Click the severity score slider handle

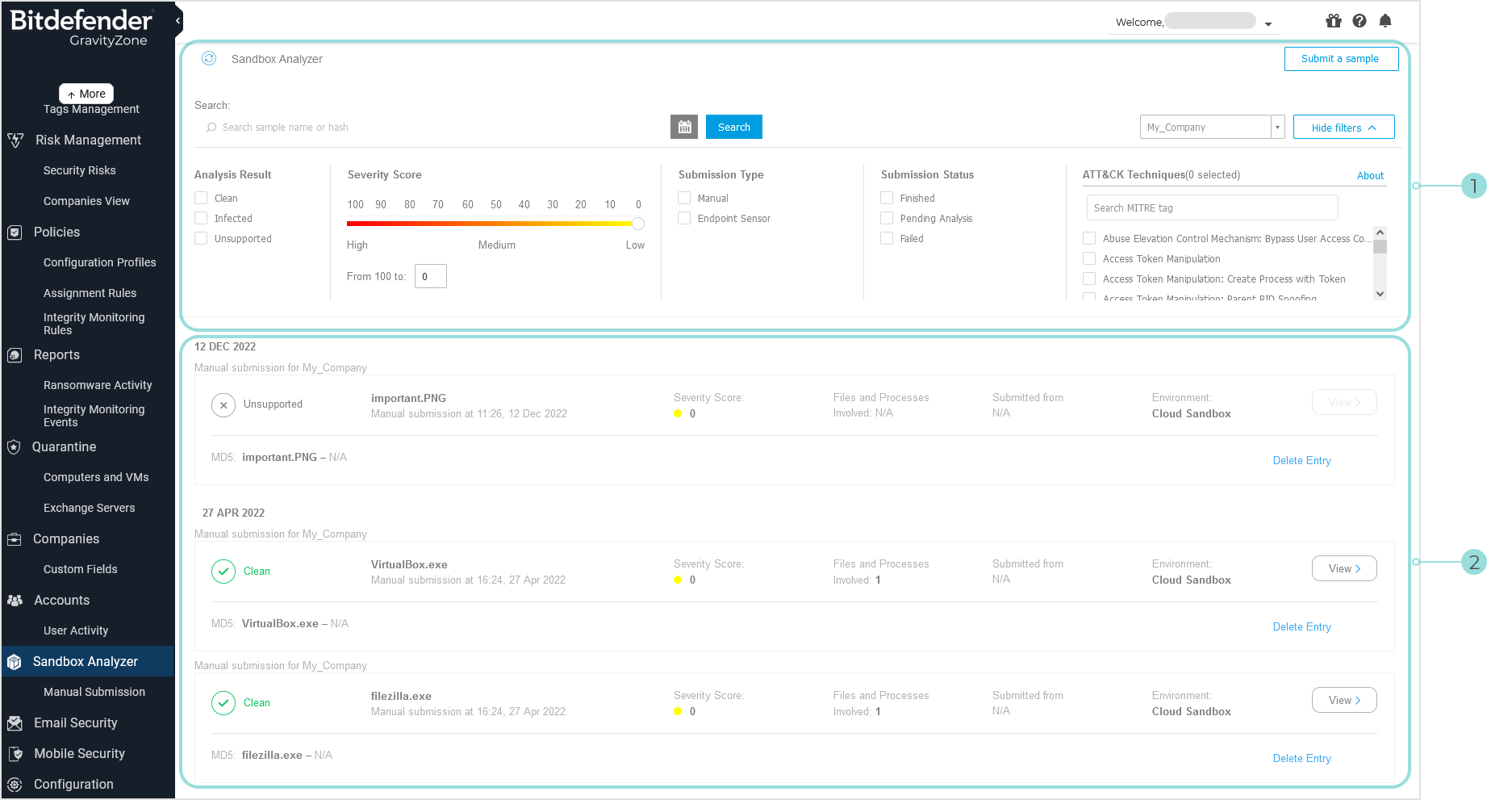click(638, 224)
